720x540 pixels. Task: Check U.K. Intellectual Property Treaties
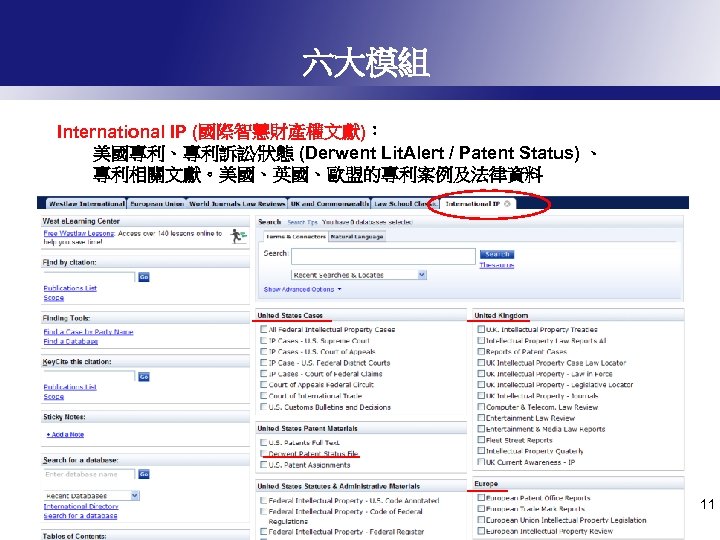coord(481,329)
